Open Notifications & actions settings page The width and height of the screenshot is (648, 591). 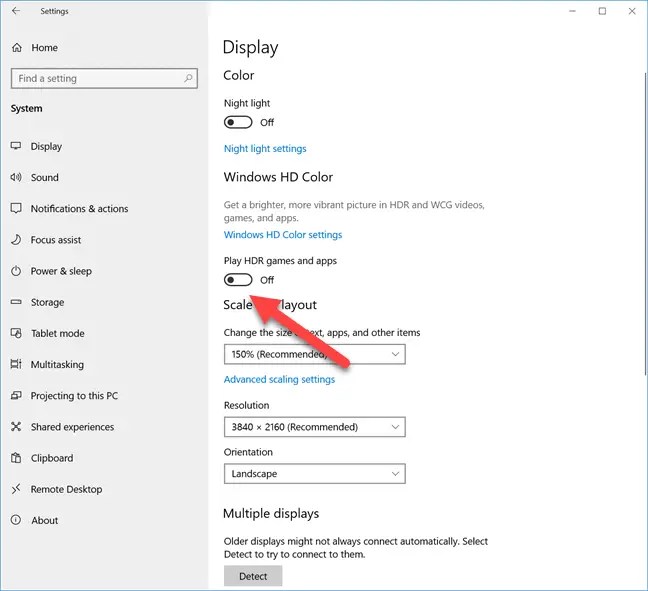(x=79, y=209)
